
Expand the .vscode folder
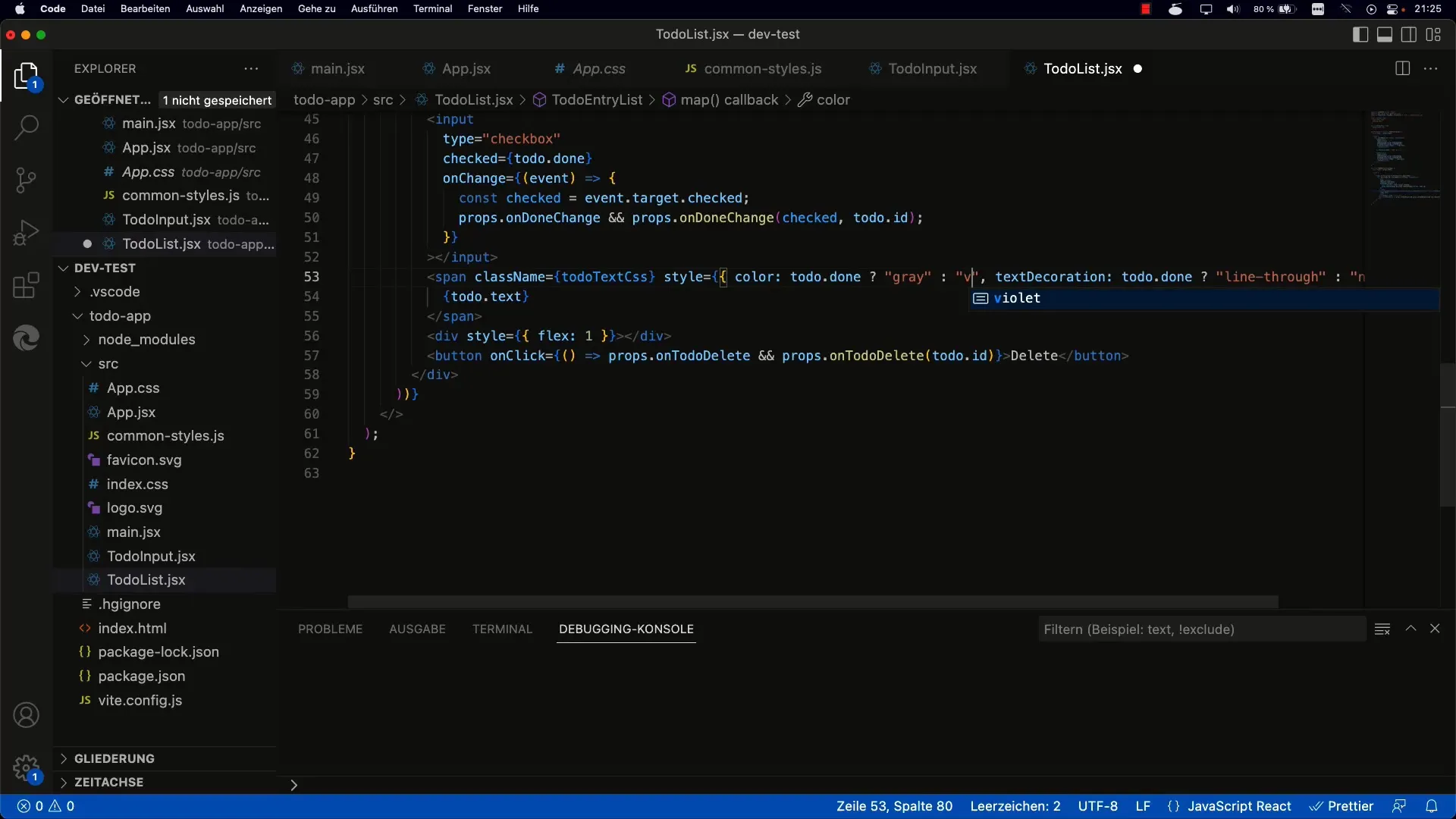77,291
